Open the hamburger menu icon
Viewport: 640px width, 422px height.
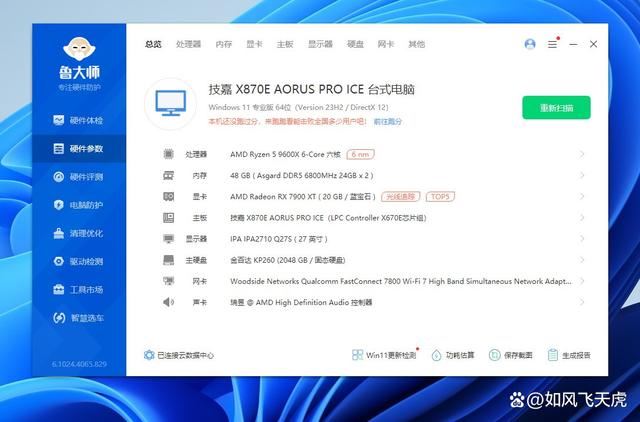click(552, 44)
